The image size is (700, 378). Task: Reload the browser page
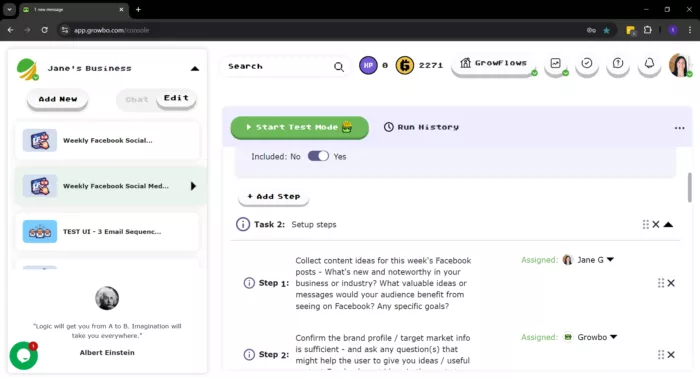44,30
